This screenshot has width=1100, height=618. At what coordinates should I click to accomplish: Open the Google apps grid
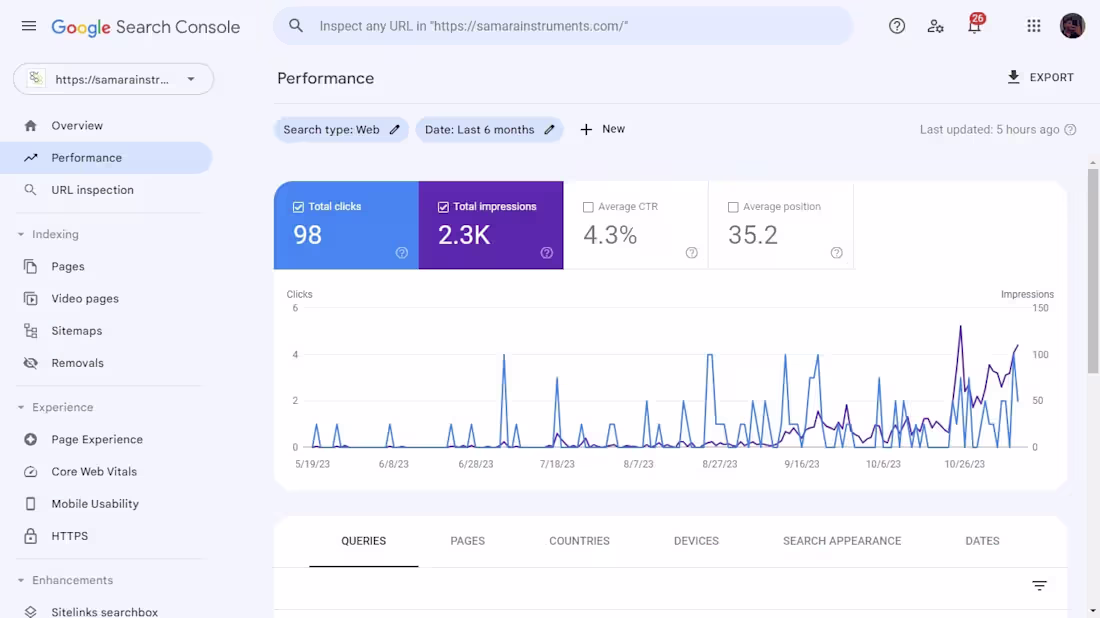[1033, 27]
